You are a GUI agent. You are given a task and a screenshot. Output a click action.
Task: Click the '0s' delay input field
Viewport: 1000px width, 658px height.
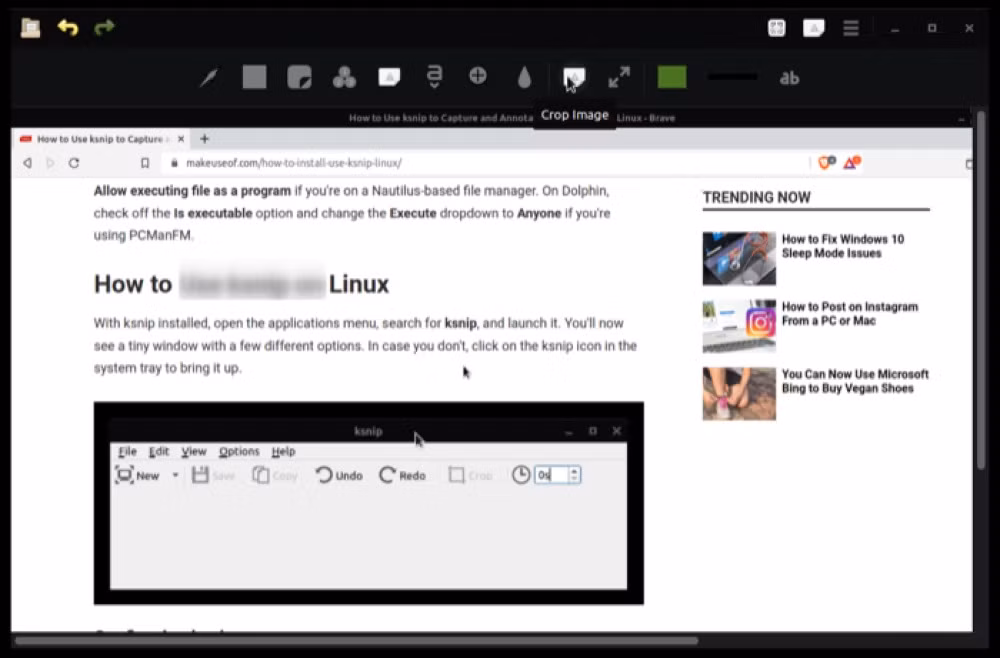(x=552, y=474)
